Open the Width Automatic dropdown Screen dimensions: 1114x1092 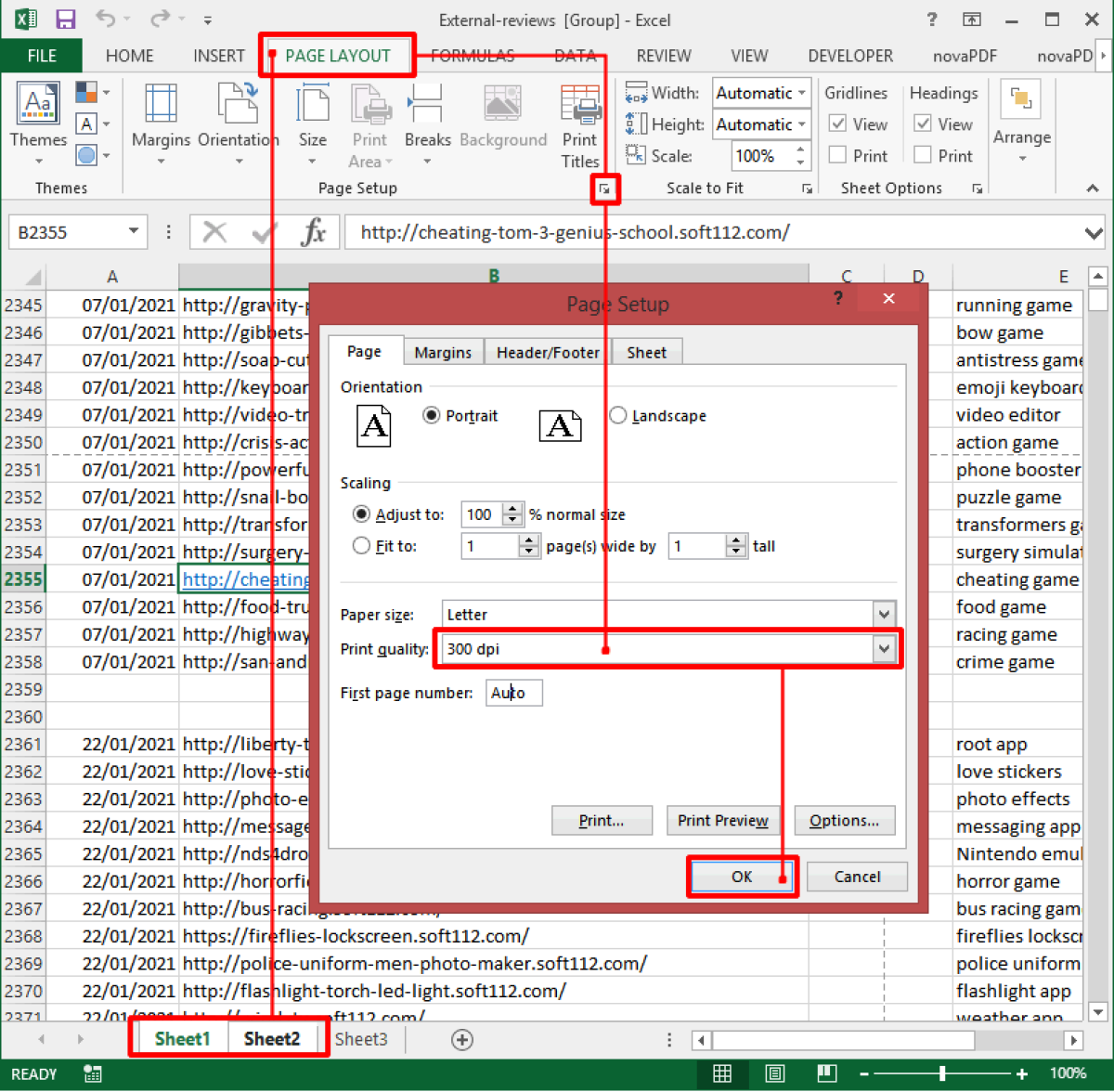[802, 93]
